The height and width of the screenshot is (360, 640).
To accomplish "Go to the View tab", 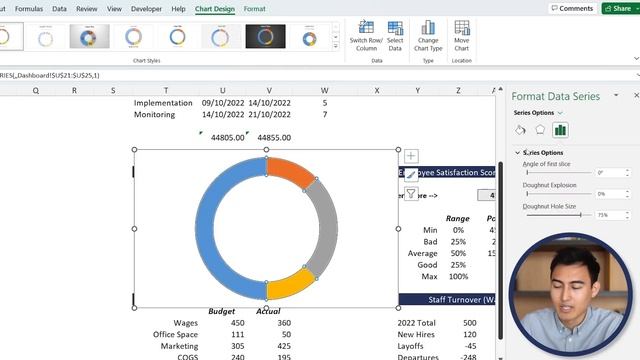I will pyautogui.click(x=114, y=9).
